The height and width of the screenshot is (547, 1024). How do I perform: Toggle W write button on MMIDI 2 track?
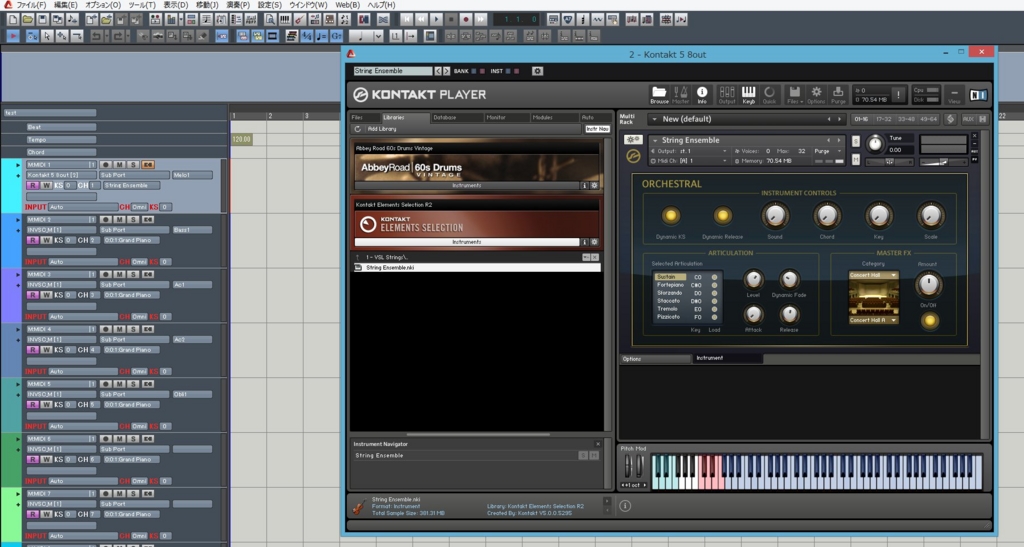tap(46, 240)
